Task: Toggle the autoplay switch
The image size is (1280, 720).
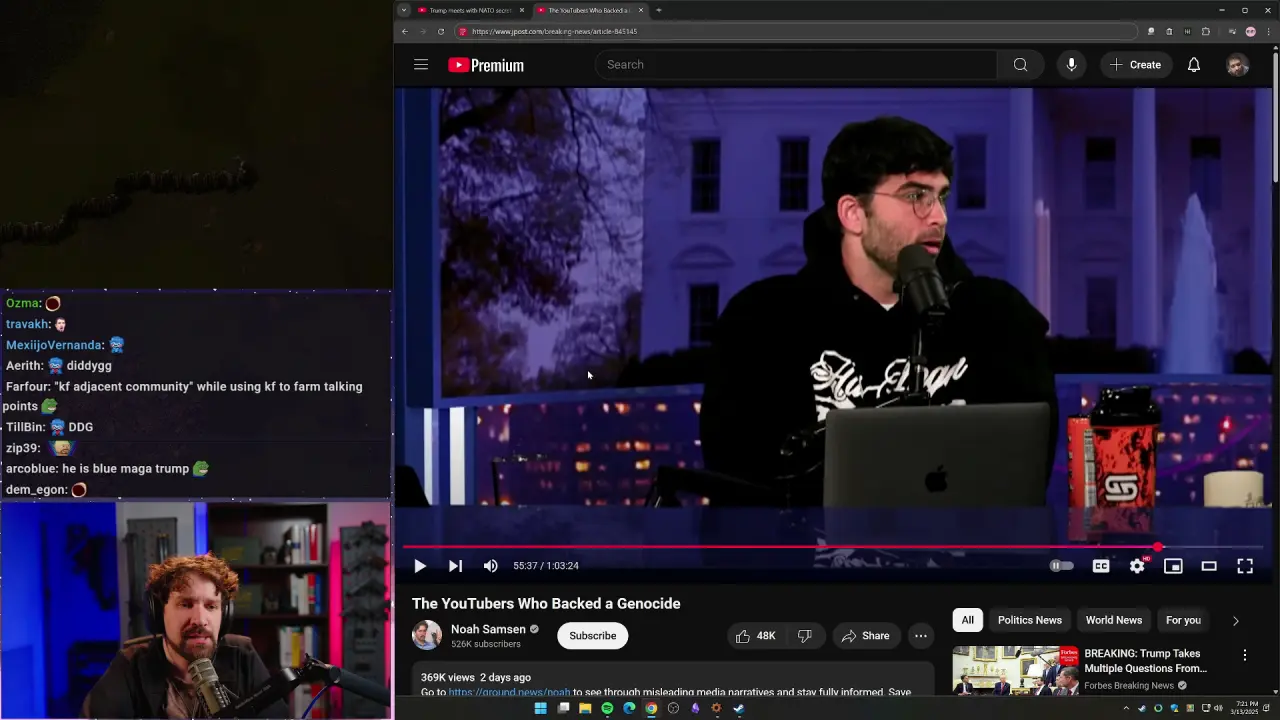Action: coord(1061,566)
